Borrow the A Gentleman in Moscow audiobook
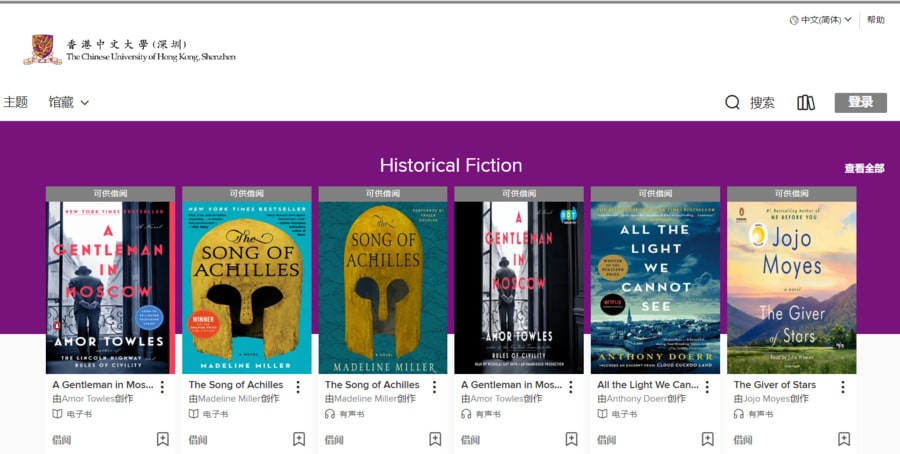Image resolution: width=900 pixels, height=454 pixels. click(x=470, y=440)
